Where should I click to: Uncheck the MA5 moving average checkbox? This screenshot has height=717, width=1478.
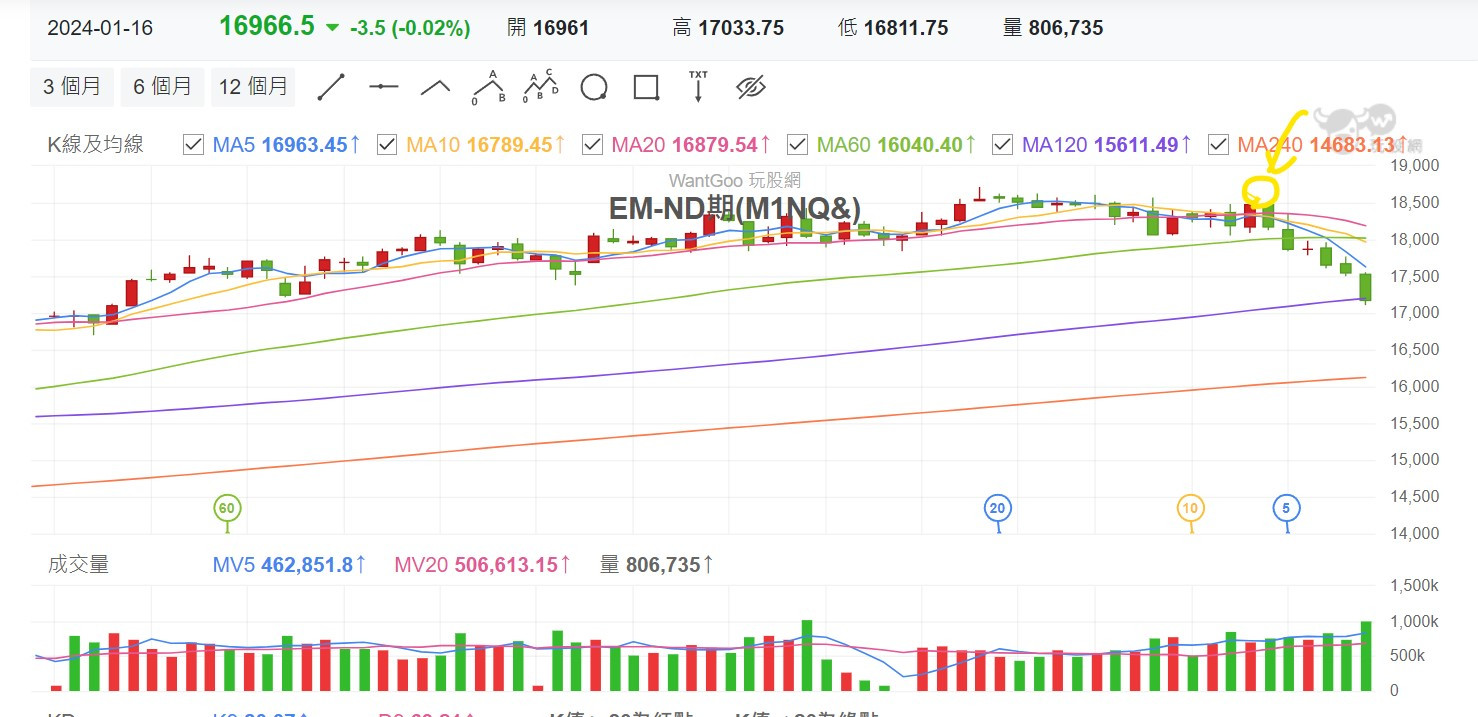coord(194,145)
